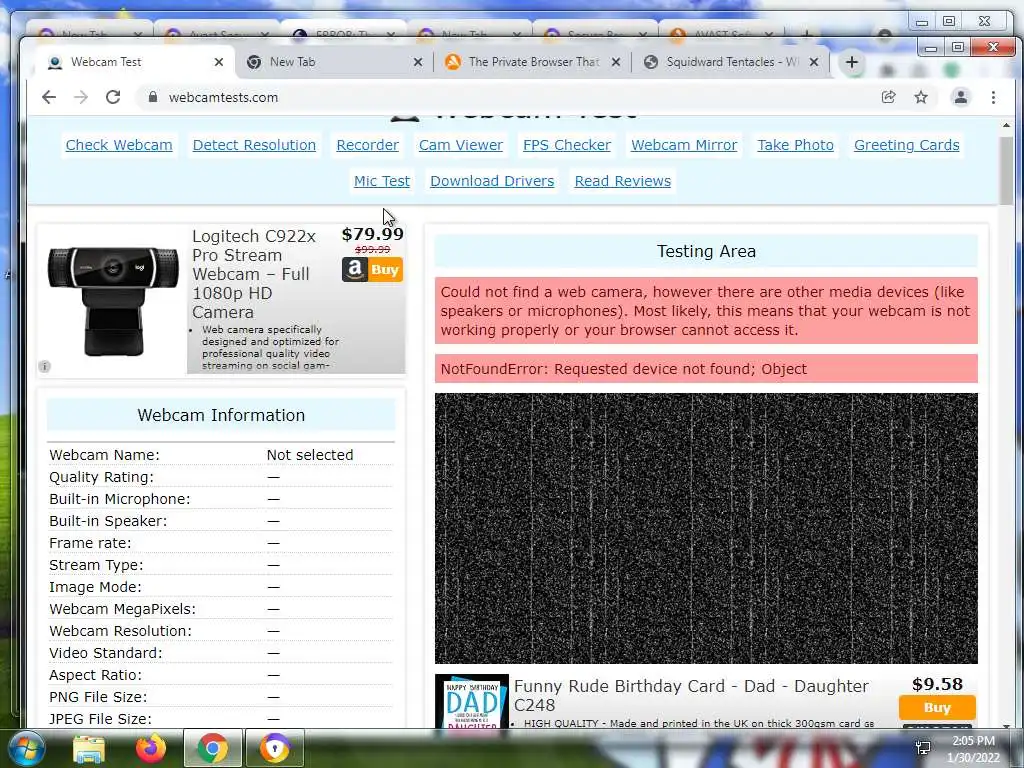Click the padlock site info icon
The width and height of the screenshot is (1024, 768).
point(153,97)
